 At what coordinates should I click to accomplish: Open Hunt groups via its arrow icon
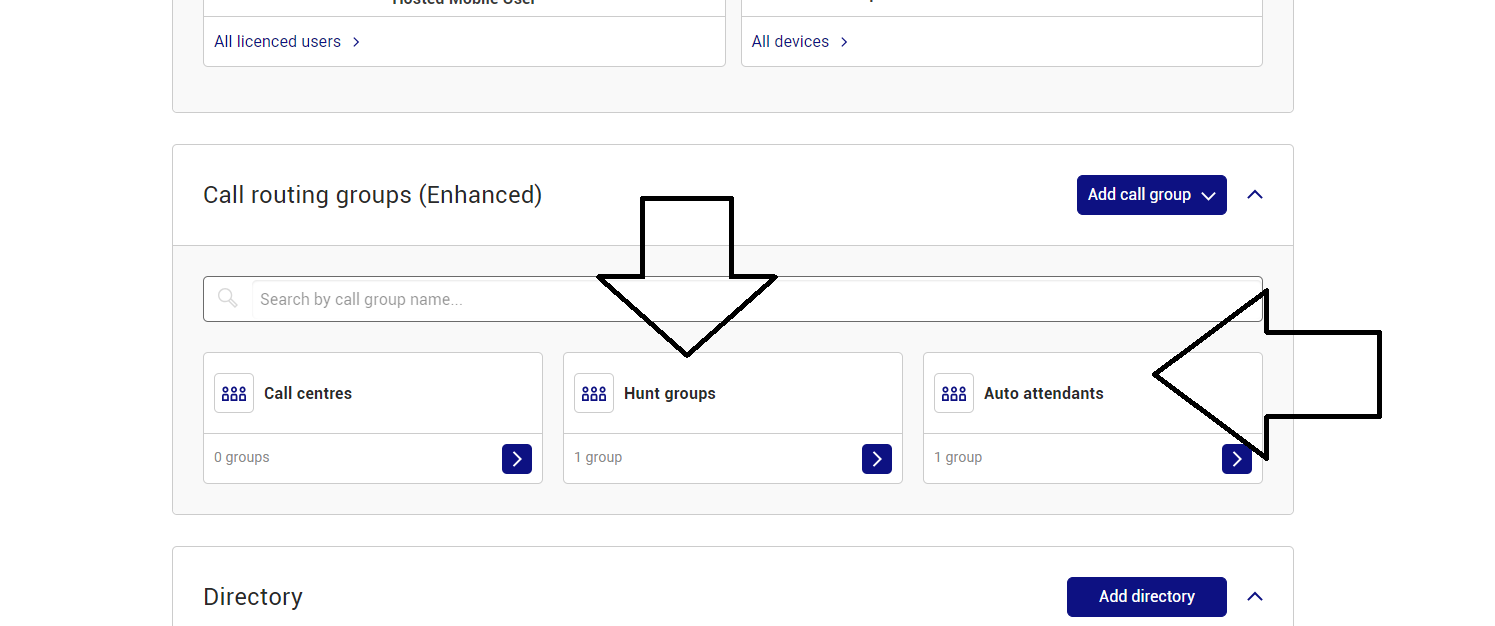coord(877,458)
